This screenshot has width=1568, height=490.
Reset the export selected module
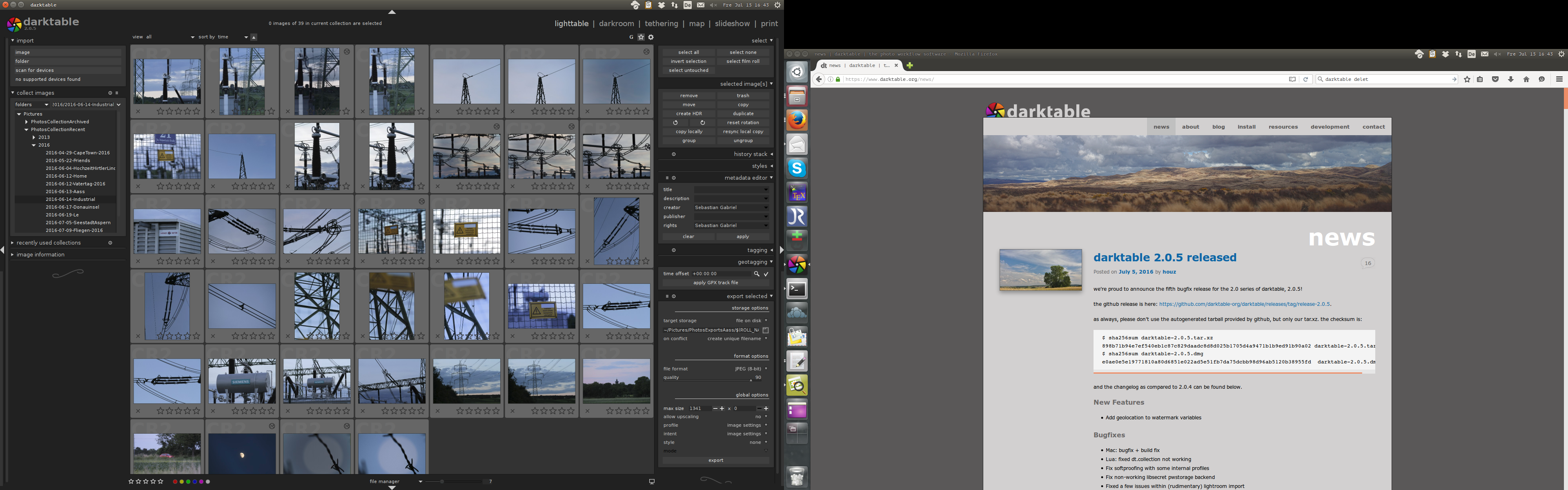[x=674, y=296]
